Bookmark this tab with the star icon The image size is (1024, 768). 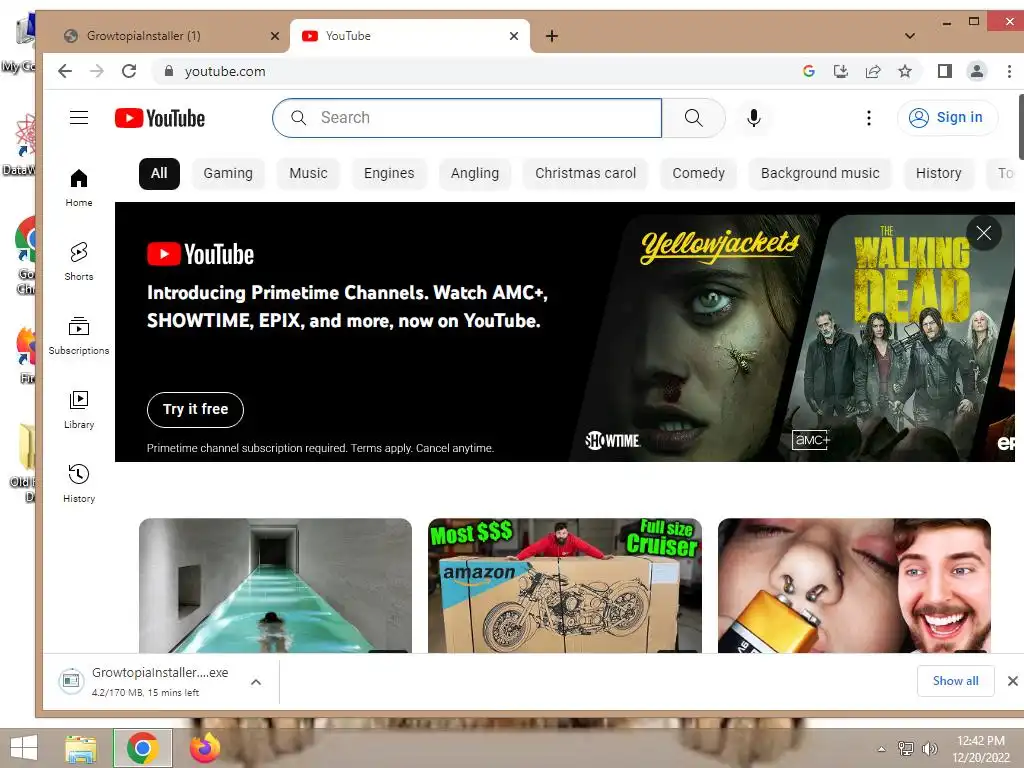click(x=904, y=71)
